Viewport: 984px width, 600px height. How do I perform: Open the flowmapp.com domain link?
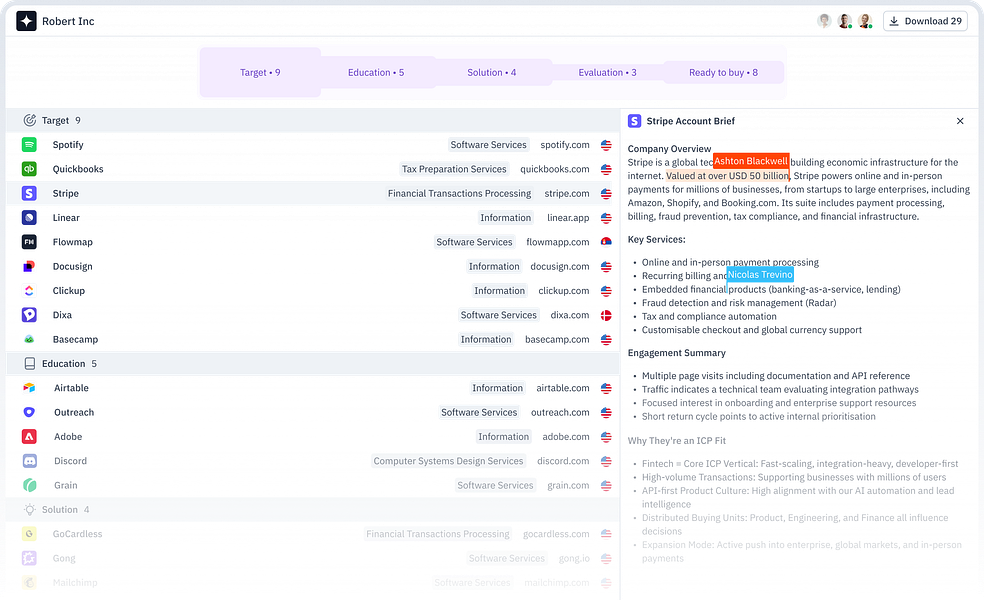click(558, 242)
